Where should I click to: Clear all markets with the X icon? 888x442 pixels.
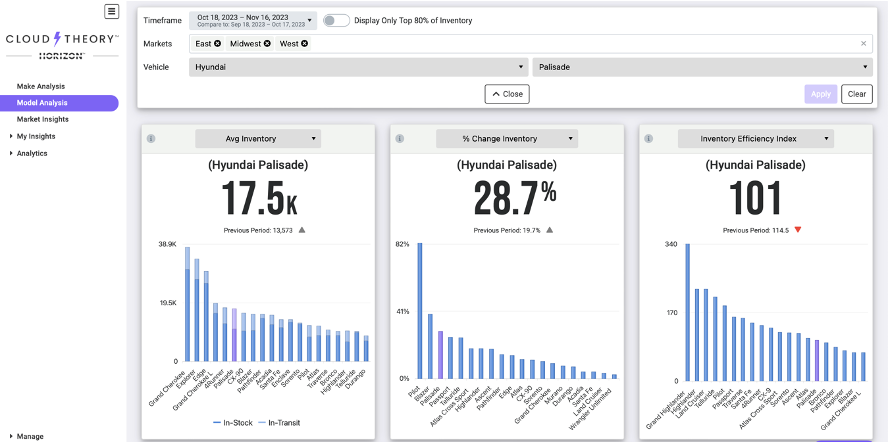click(x=864, y=44)
